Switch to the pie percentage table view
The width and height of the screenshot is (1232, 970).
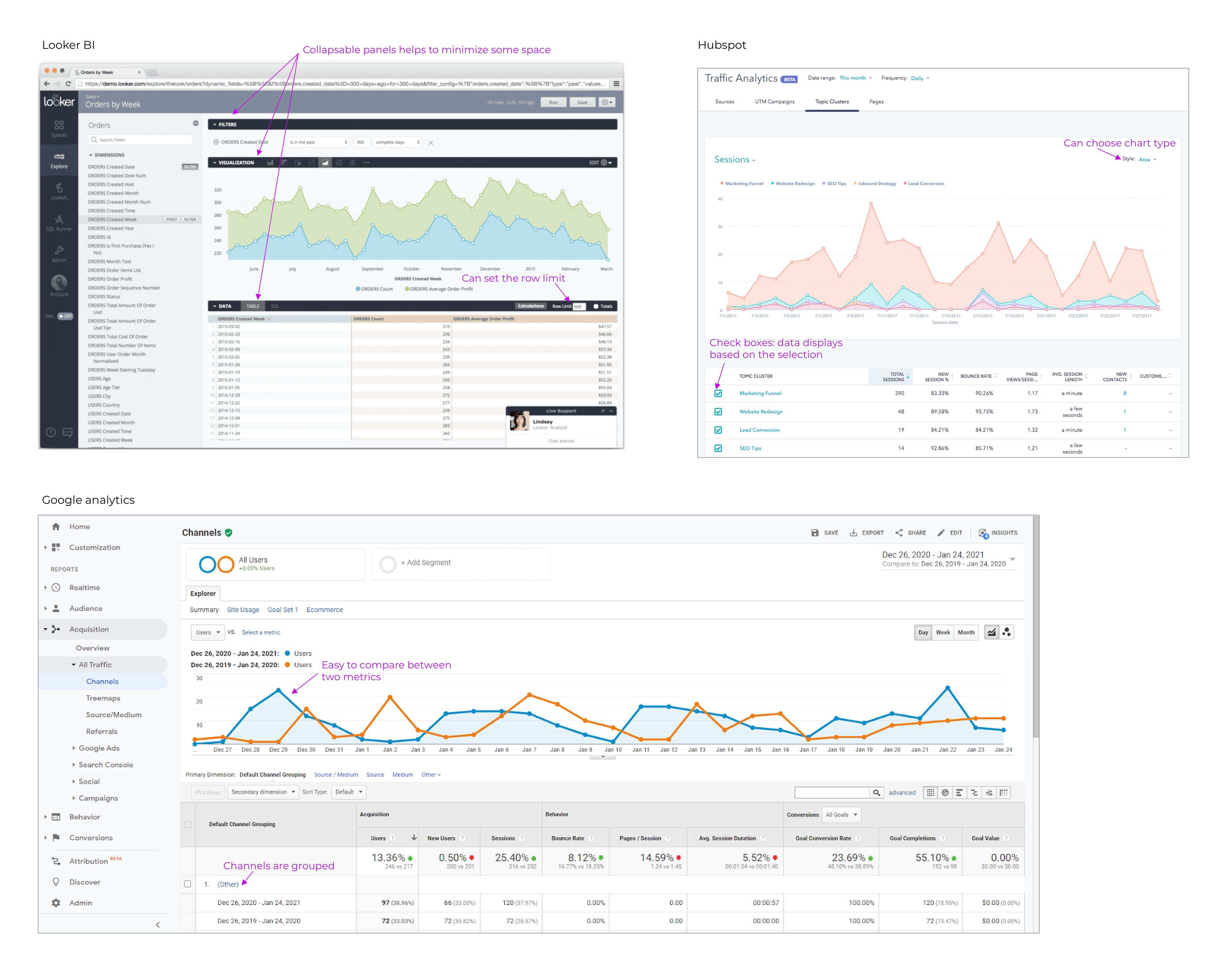pyautogui.click(x=945, y=792)
